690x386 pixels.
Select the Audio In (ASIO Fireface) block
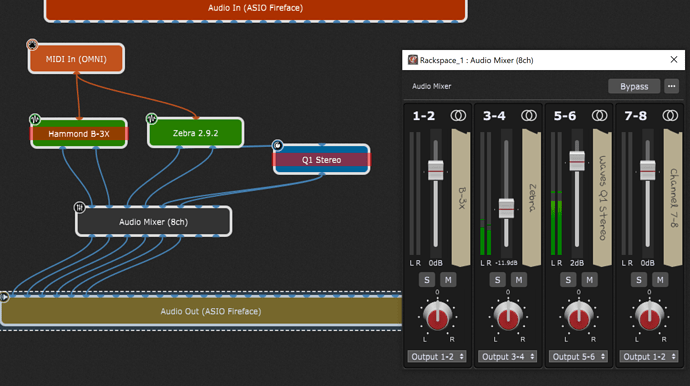(256, 8)
